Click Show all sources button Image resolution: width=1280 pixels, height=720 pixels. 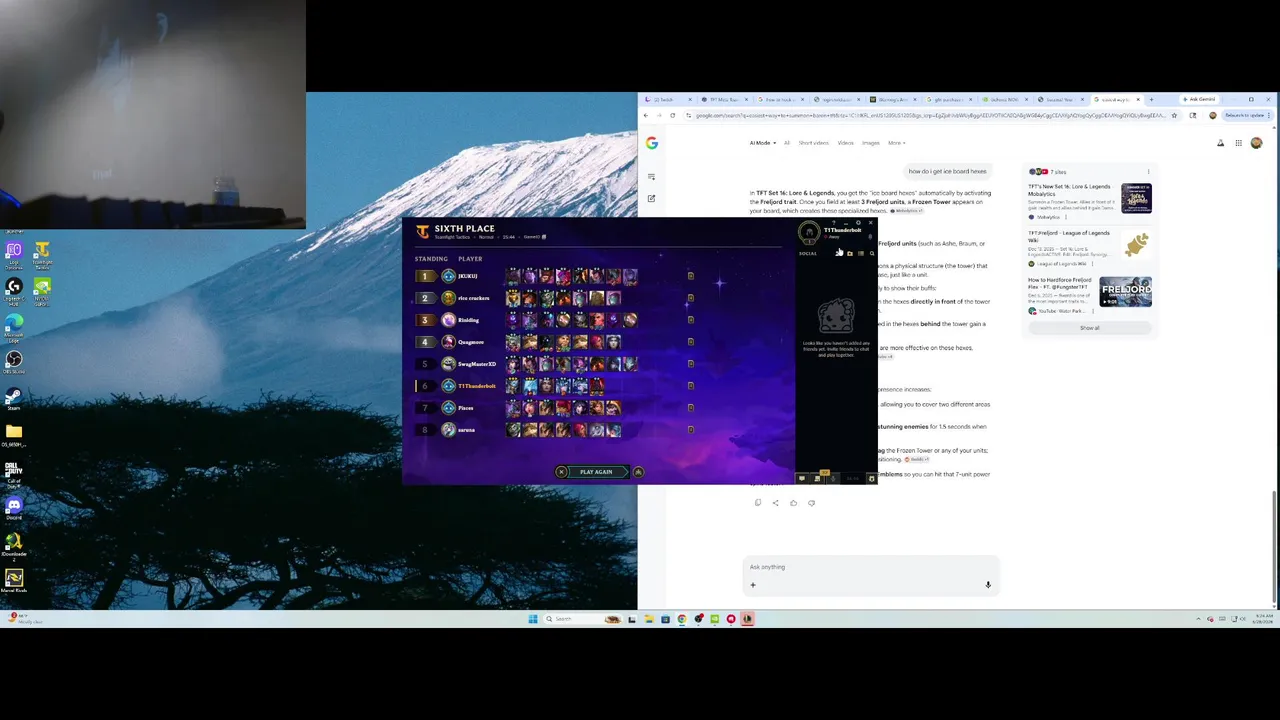[x=1089, y=328]
